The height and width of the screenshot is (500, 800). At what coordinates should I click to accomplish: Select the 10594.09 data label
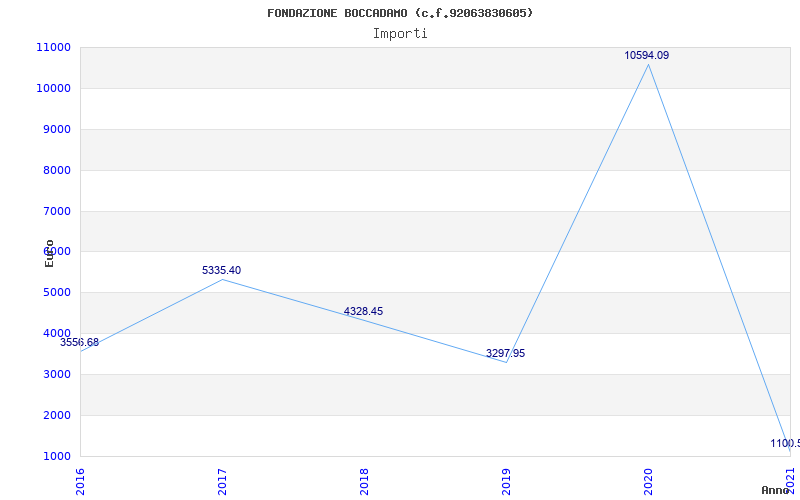646,56
